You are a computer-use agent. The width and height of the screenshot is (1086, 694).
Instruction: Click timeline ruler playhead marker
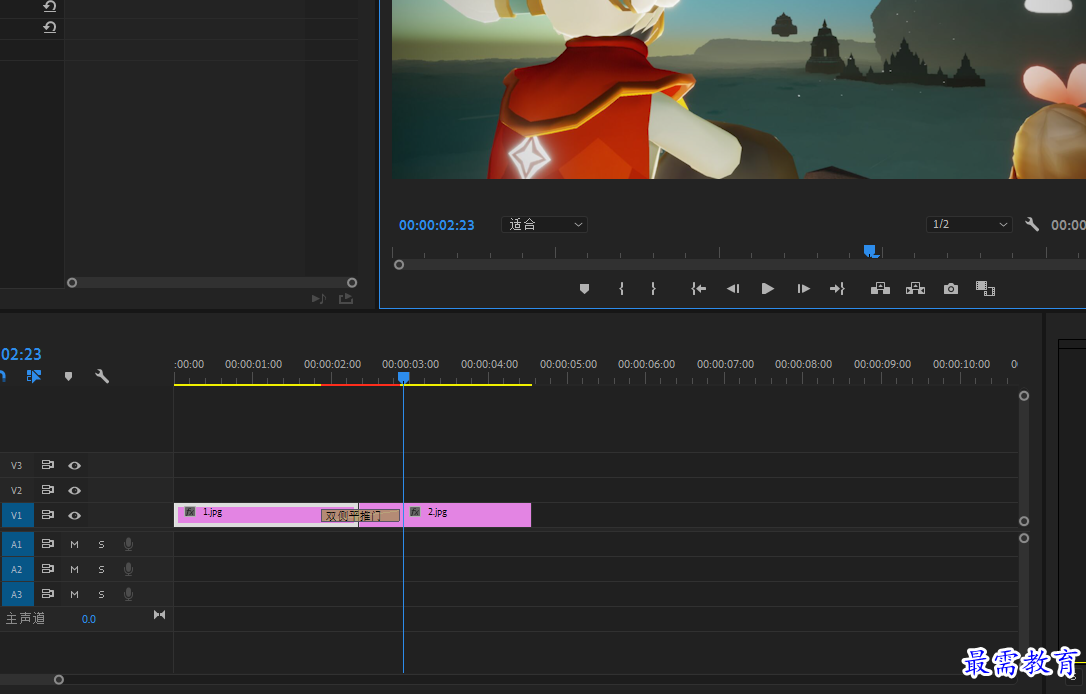tap(404, 377)
